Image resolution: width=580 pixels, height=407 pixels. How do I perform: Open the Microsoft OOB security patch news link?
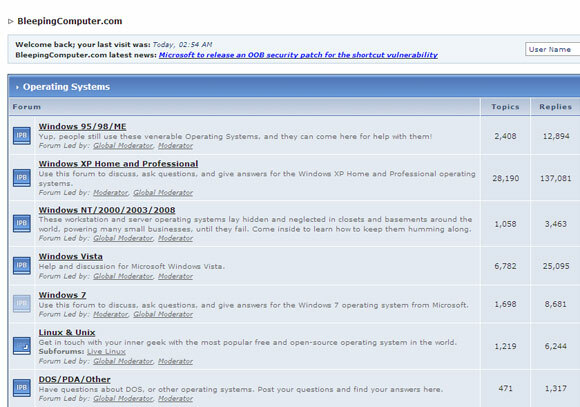(299, 55)
